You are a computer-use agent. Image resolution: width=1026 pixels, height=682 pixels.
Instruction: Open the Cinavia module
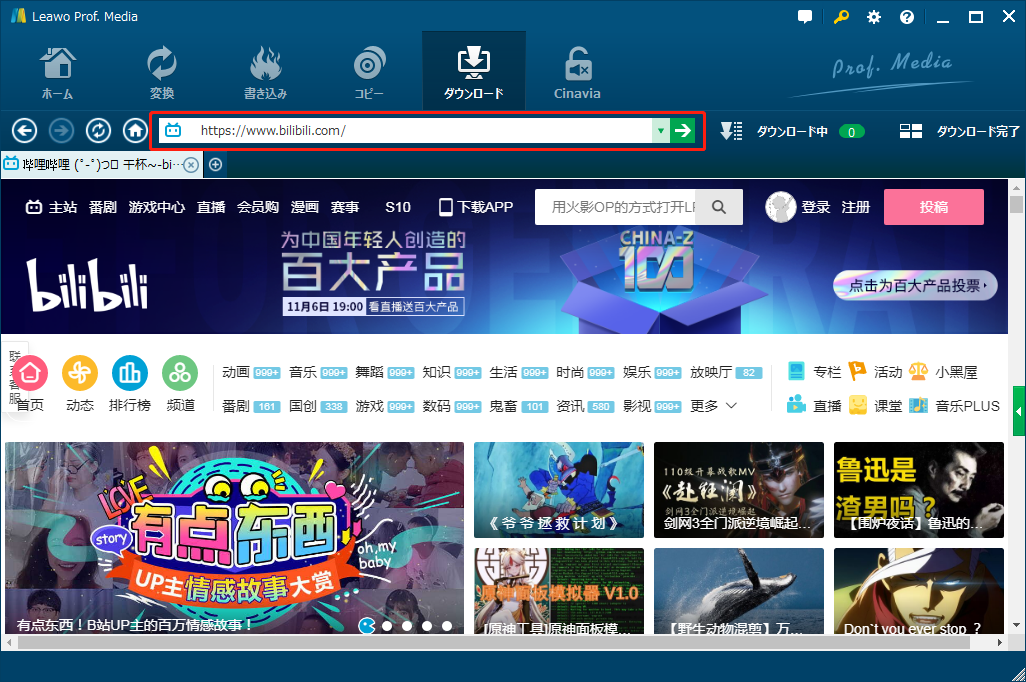[x=577, y=73]
